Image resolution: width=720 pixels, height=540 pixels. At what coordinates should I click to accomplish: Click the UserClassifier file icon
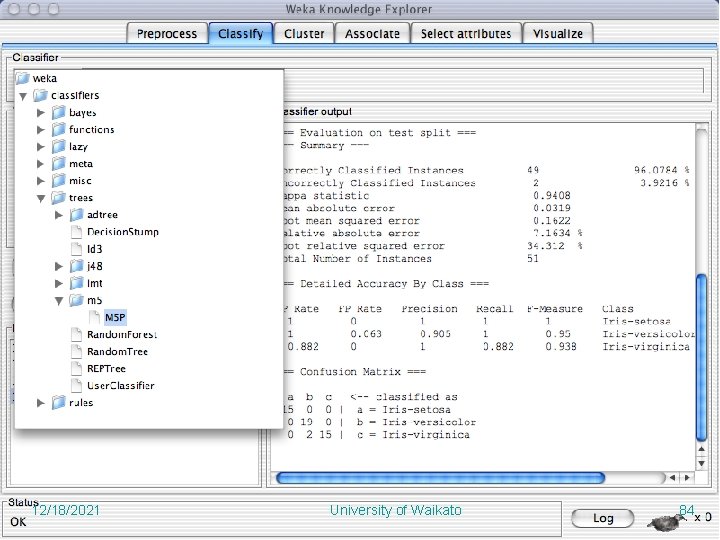(x=77, y=385)
